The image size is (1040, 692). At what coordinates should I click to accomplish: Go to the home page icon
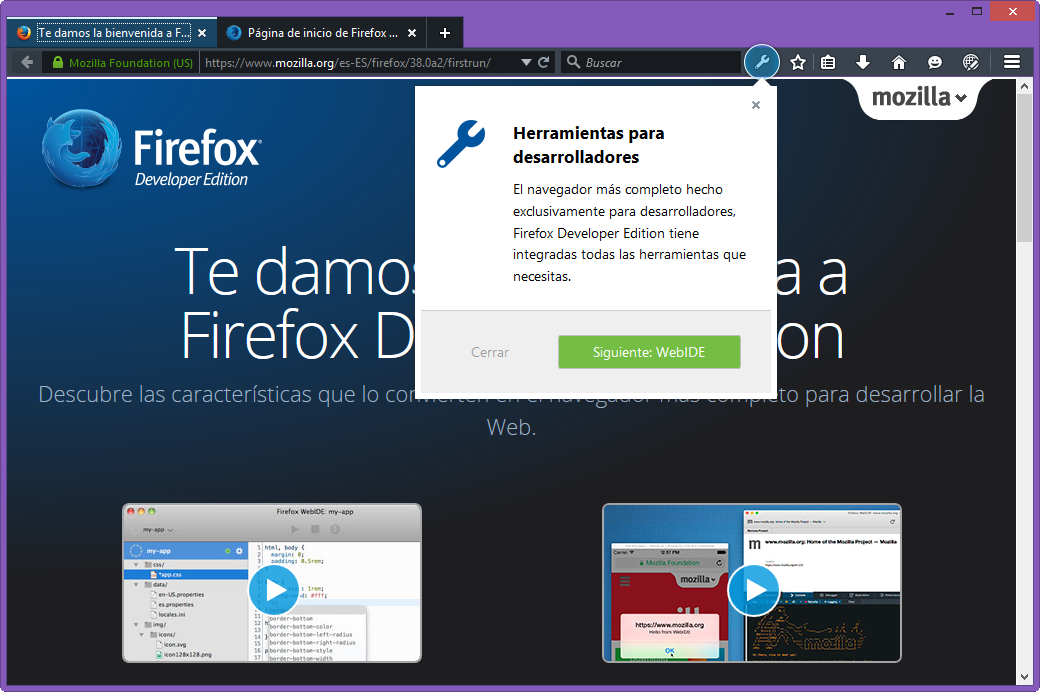[x=899, y=62]
